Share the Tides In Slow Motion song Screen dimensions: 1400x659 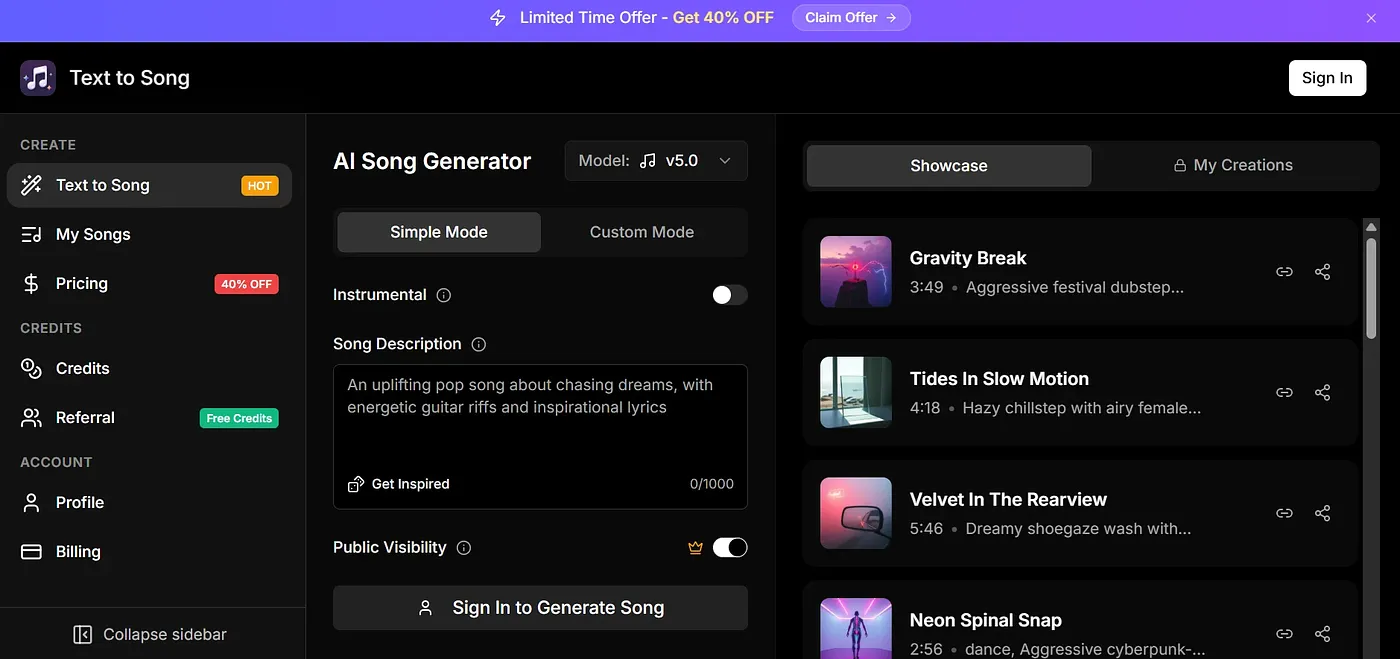[1322, 393]
